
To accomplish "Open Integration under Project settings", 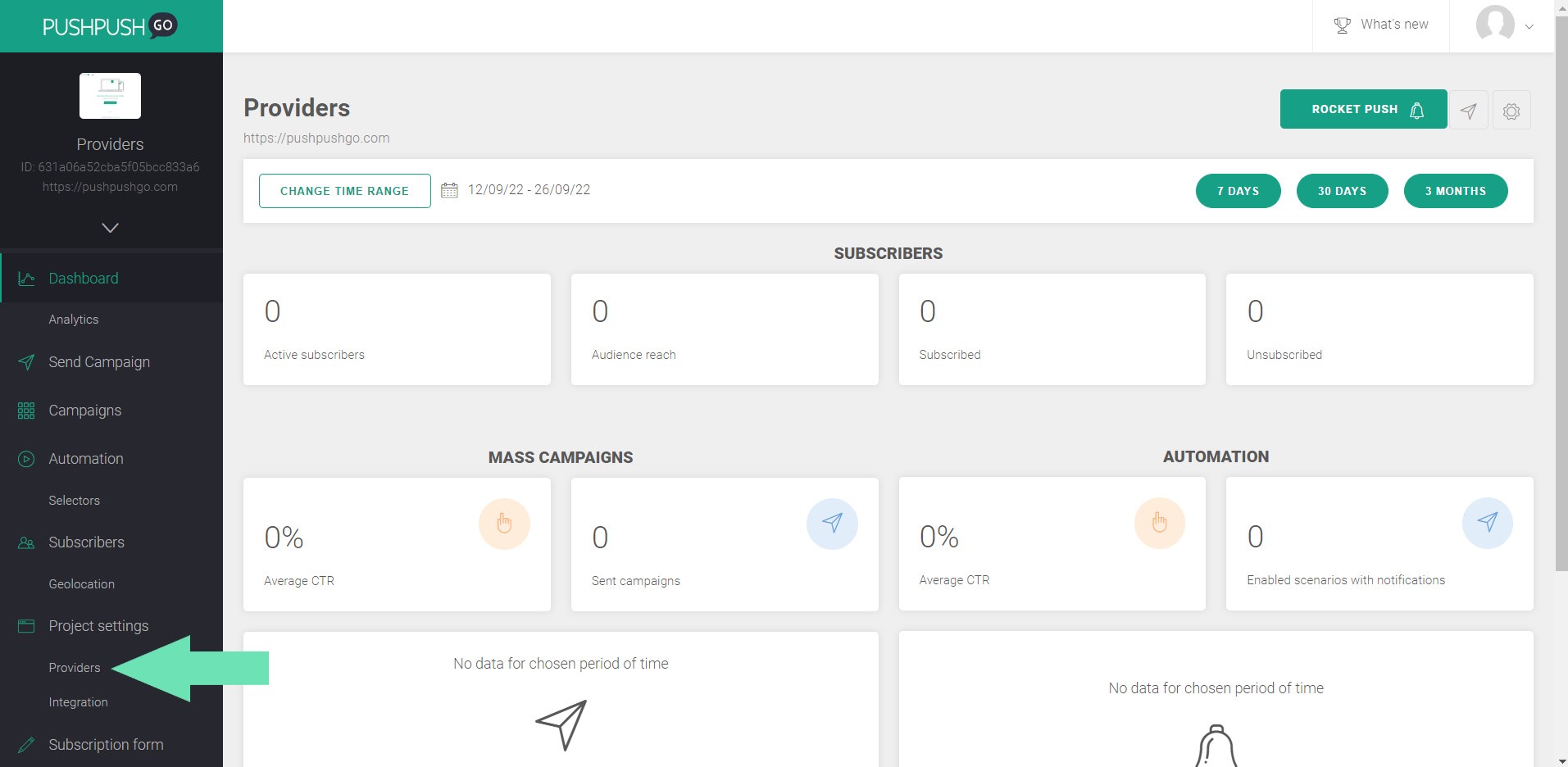I will click(78, 702).
